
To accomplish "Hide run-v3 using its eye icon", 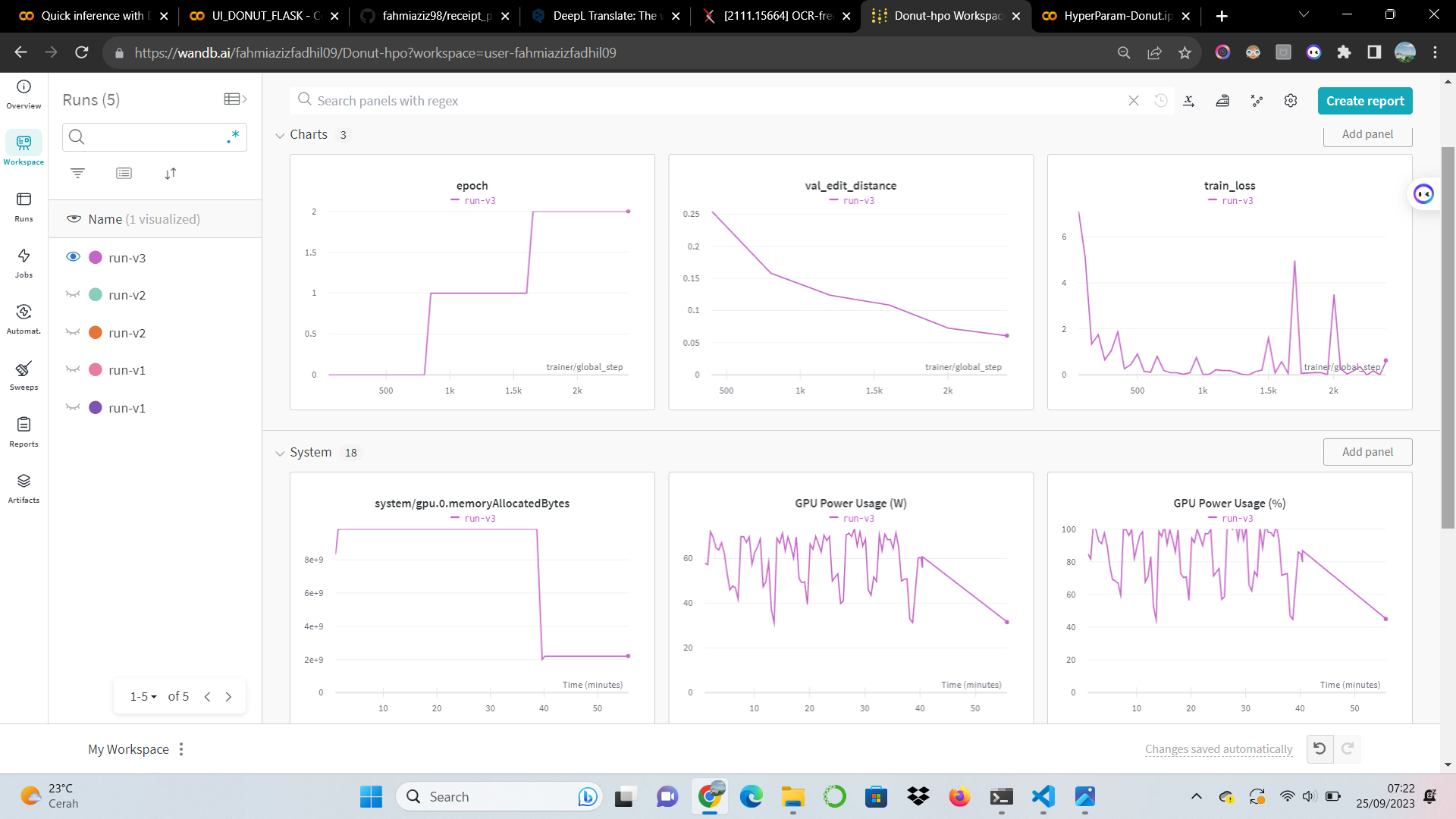I will 73,257.
